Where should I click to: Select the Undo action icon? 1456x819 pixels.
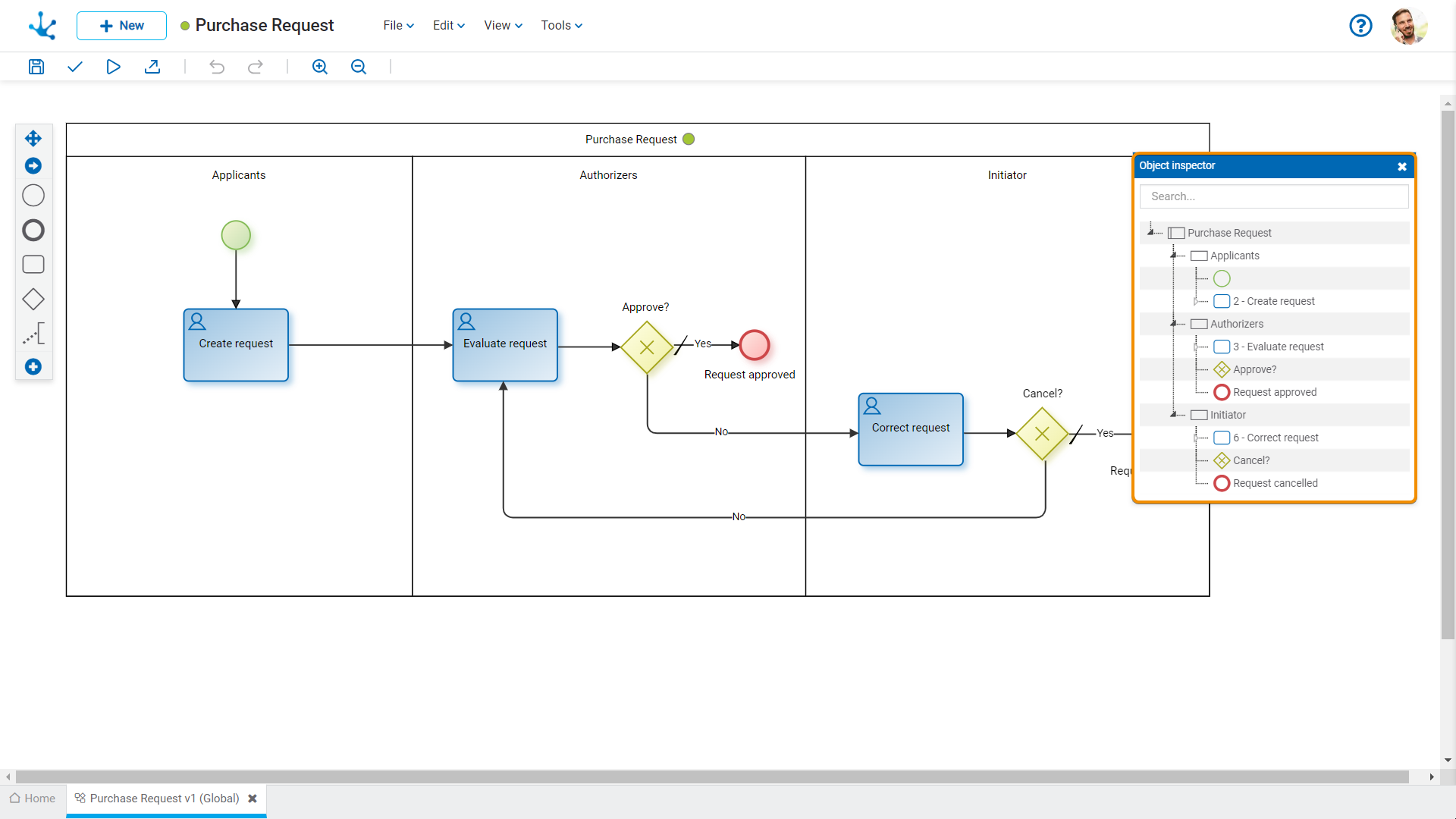[x=217, y=66]
